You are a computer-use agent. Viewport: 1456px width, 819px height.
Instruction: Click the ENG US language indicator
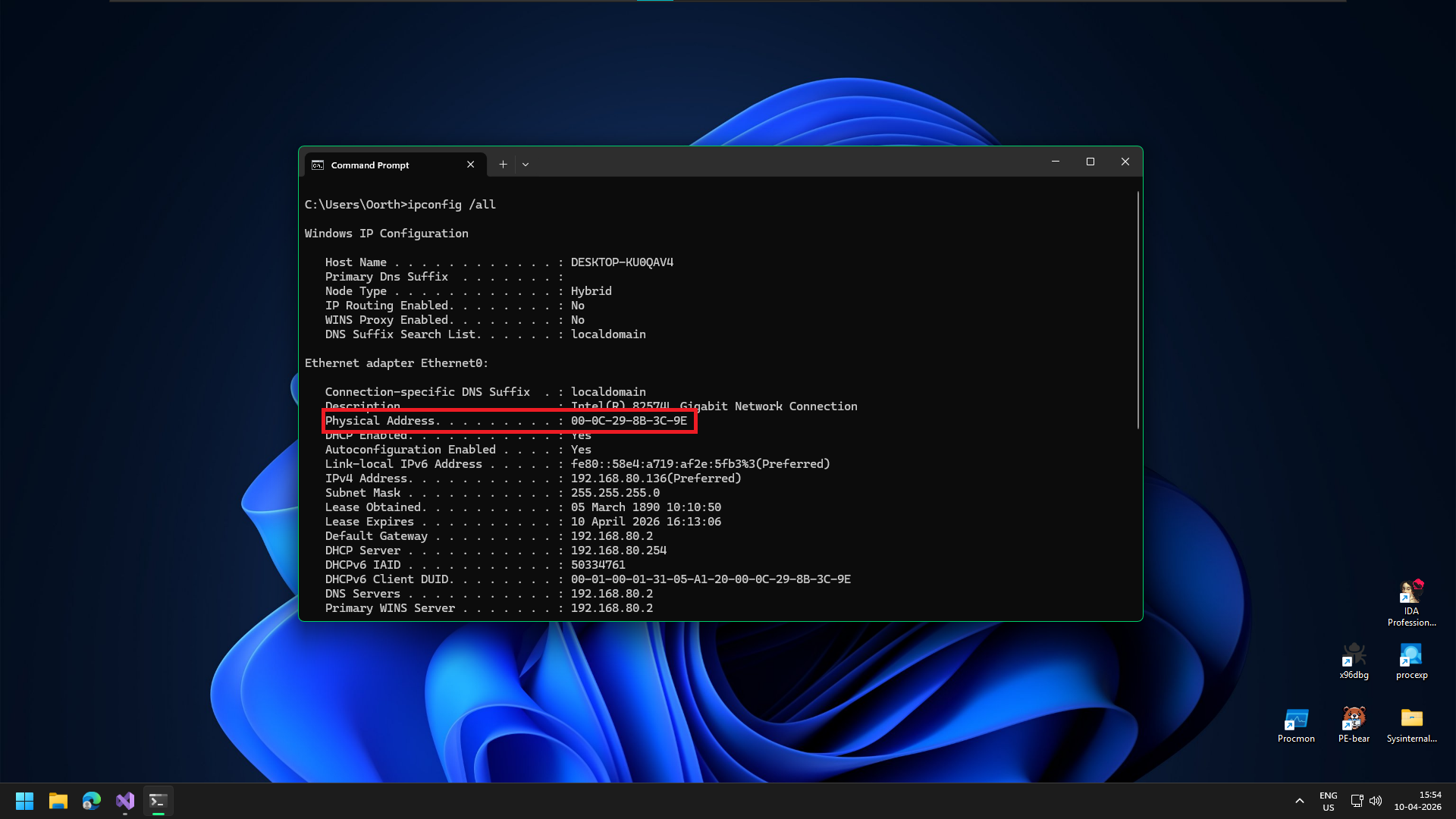point(1328,801)
